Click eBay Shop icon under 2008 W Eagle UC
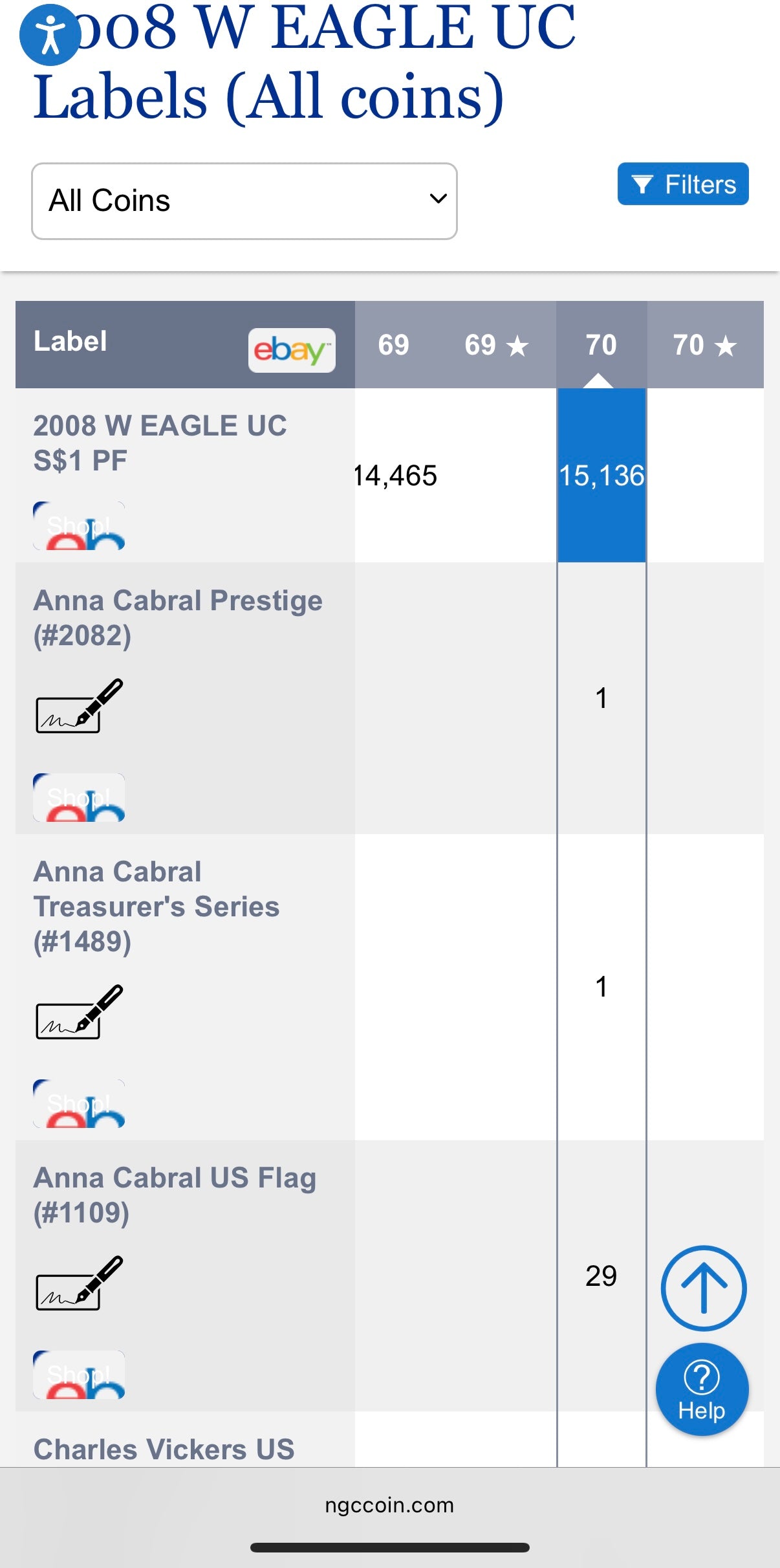This screenshot has height=1568, width=780. [79, 525]
